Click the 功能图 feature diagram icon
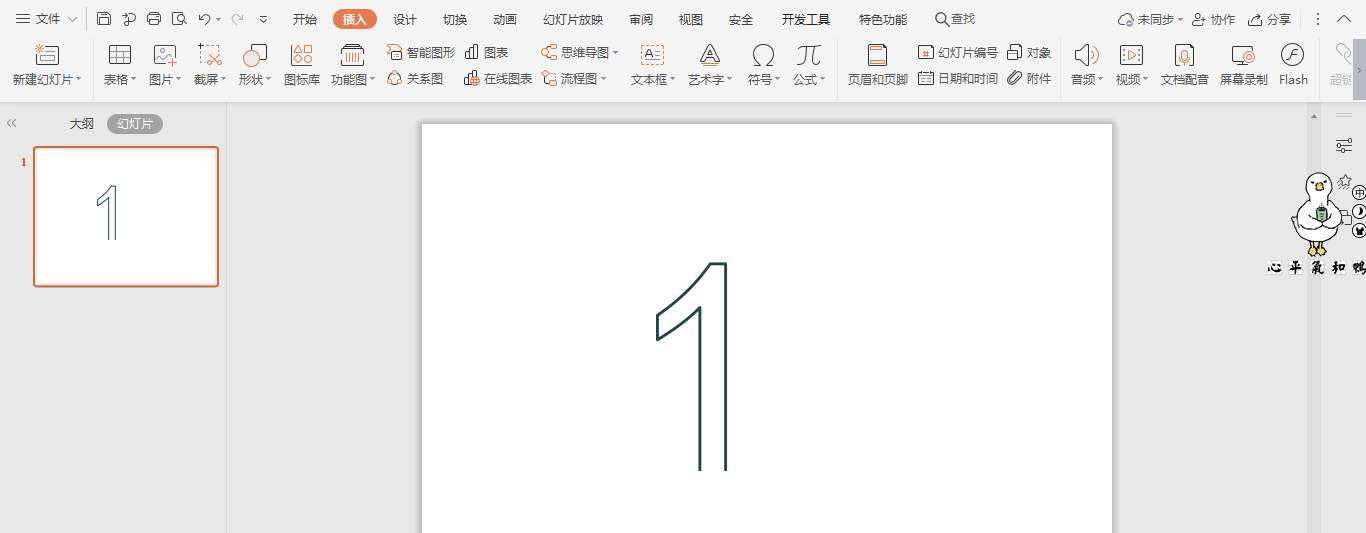The width and height of the screenshot is (1366, 533). (352, 55)
